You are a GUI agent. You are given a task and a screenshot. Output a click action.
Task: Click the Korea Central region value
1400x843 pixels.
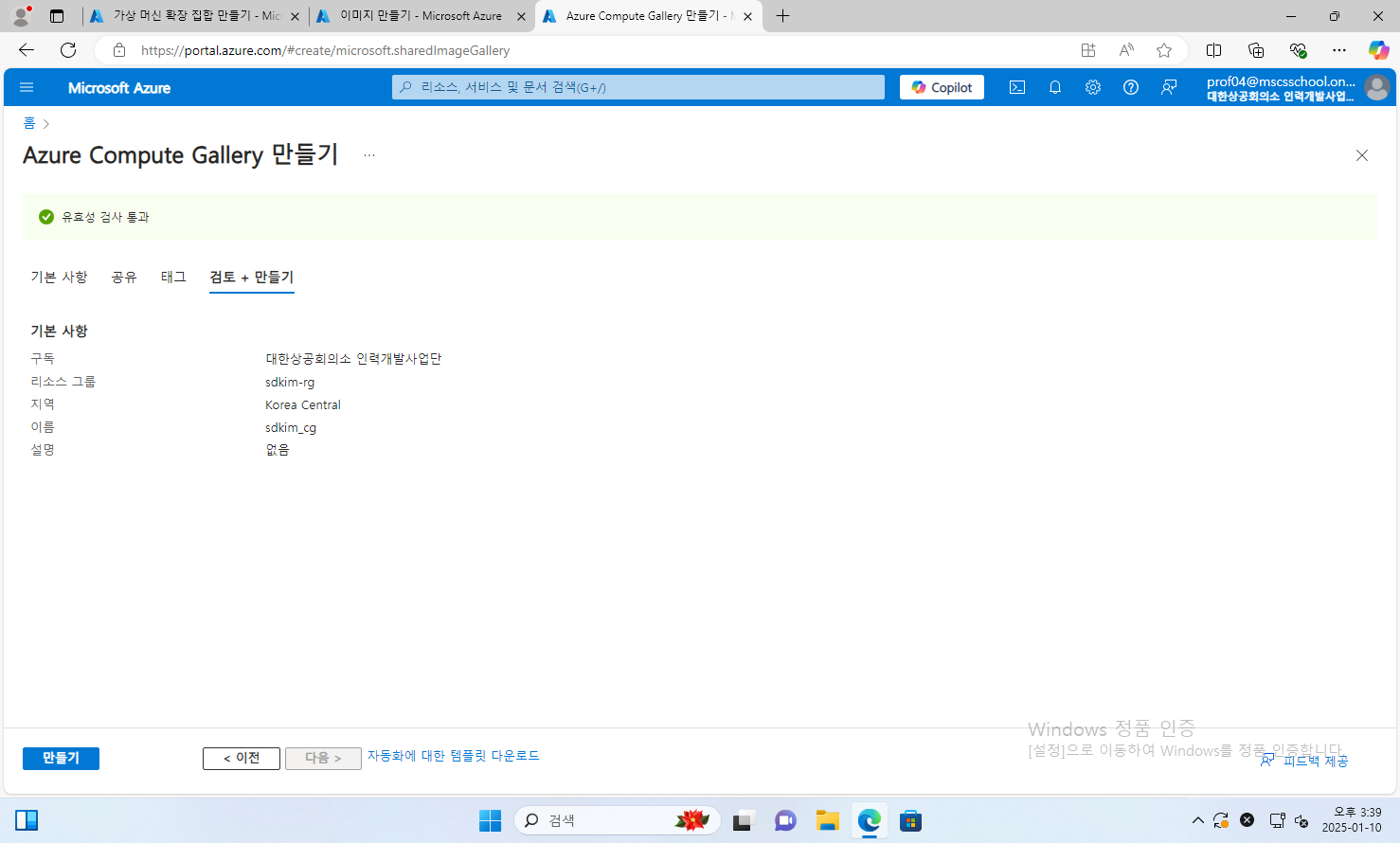pyautogui.click(x=303, y=404)
